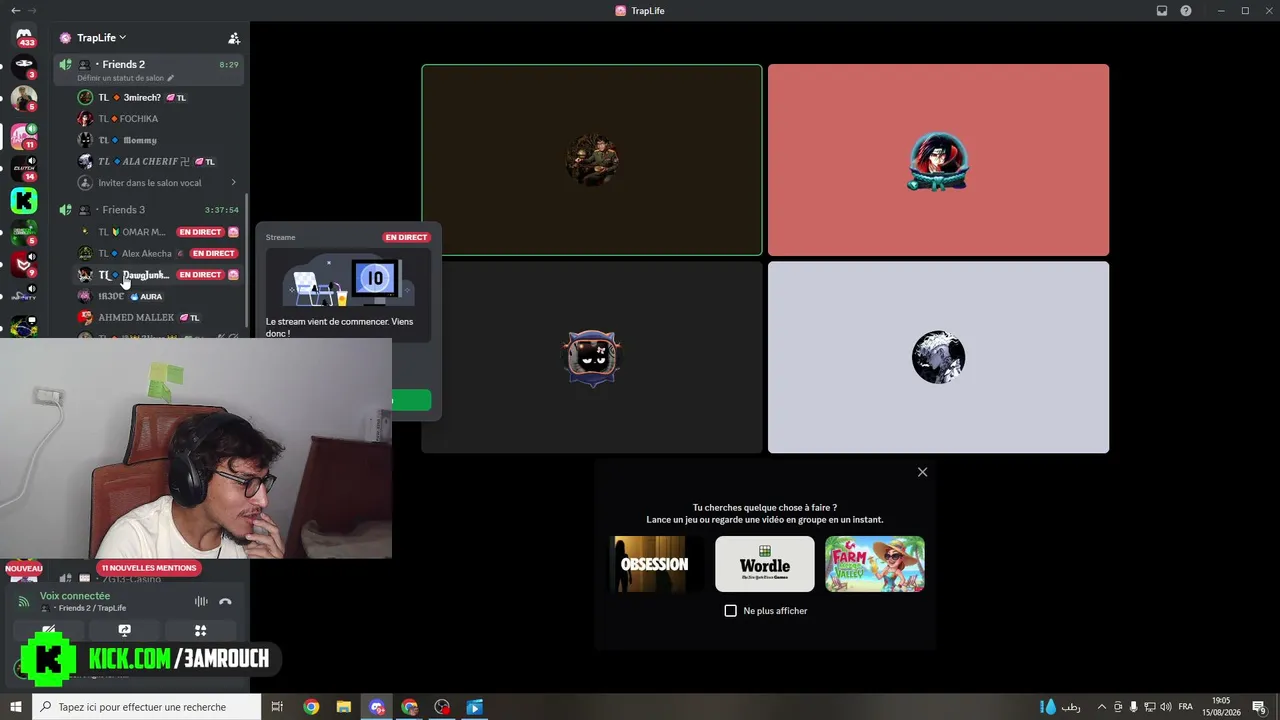
Task: Select the green-bordered participant video tile
Action: (592, 160)
